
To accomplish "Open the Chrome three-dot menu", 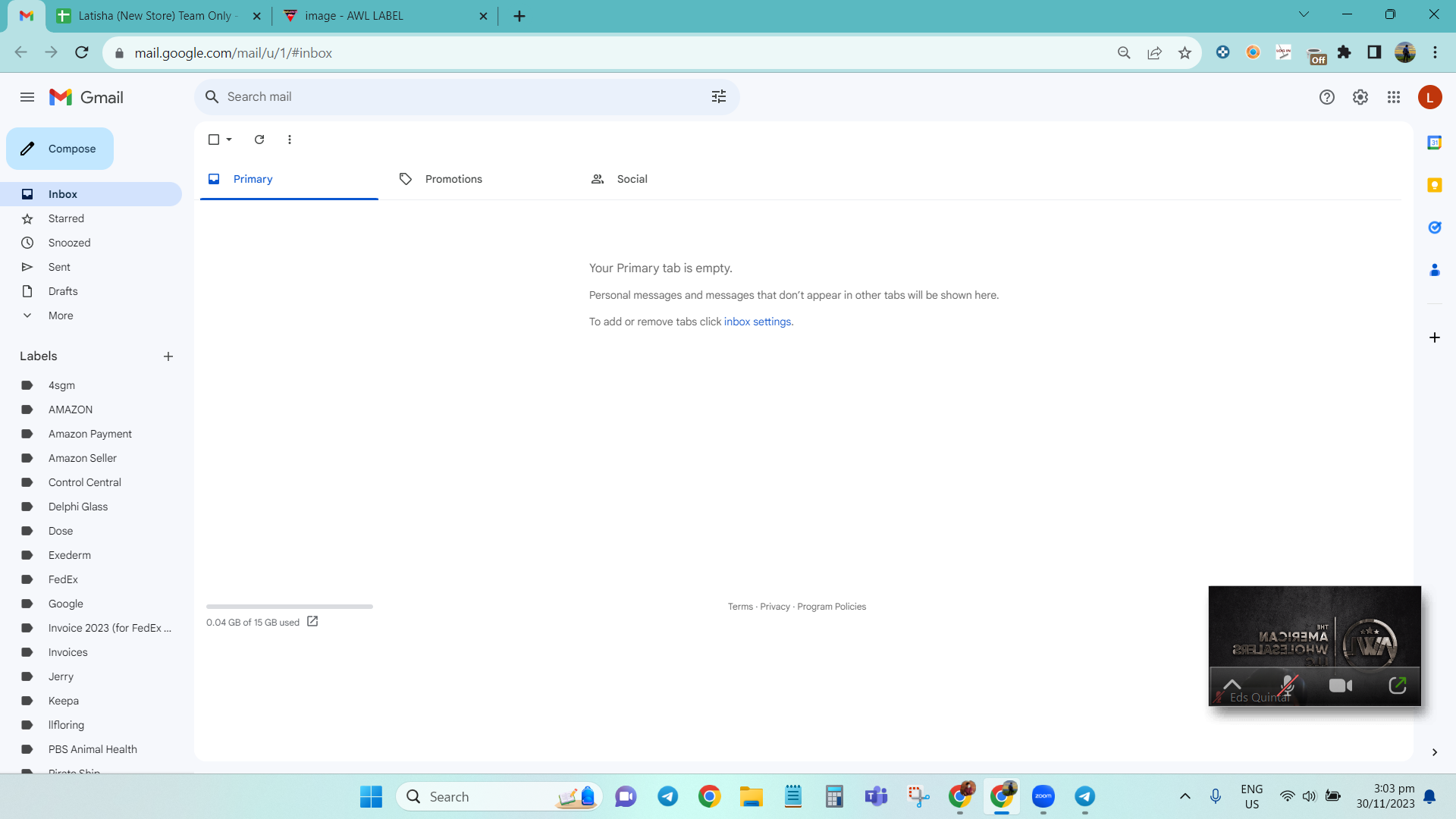I will [1435, 52].
